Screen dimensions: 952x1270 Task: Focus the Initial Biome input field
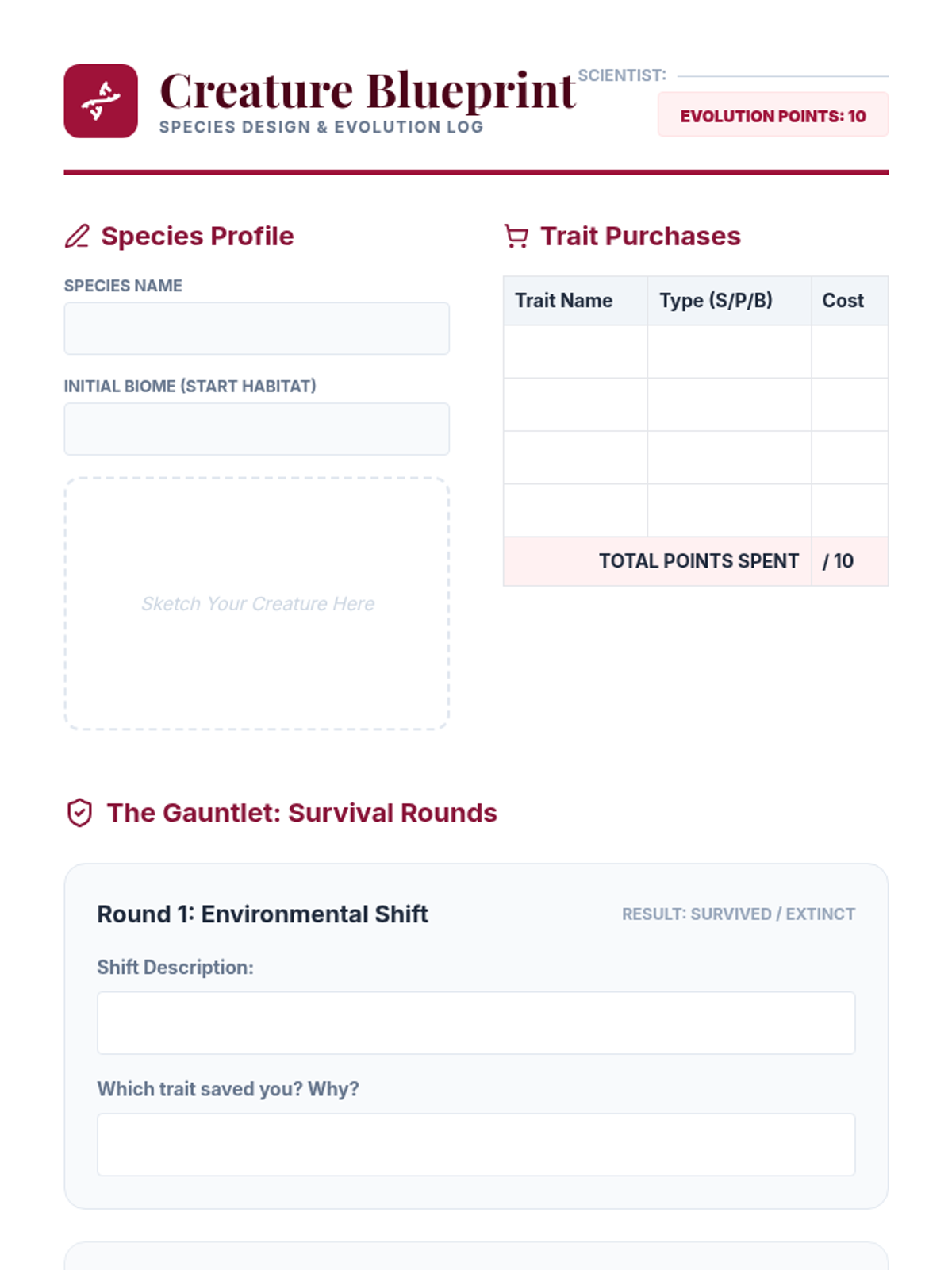pos(256,429)
